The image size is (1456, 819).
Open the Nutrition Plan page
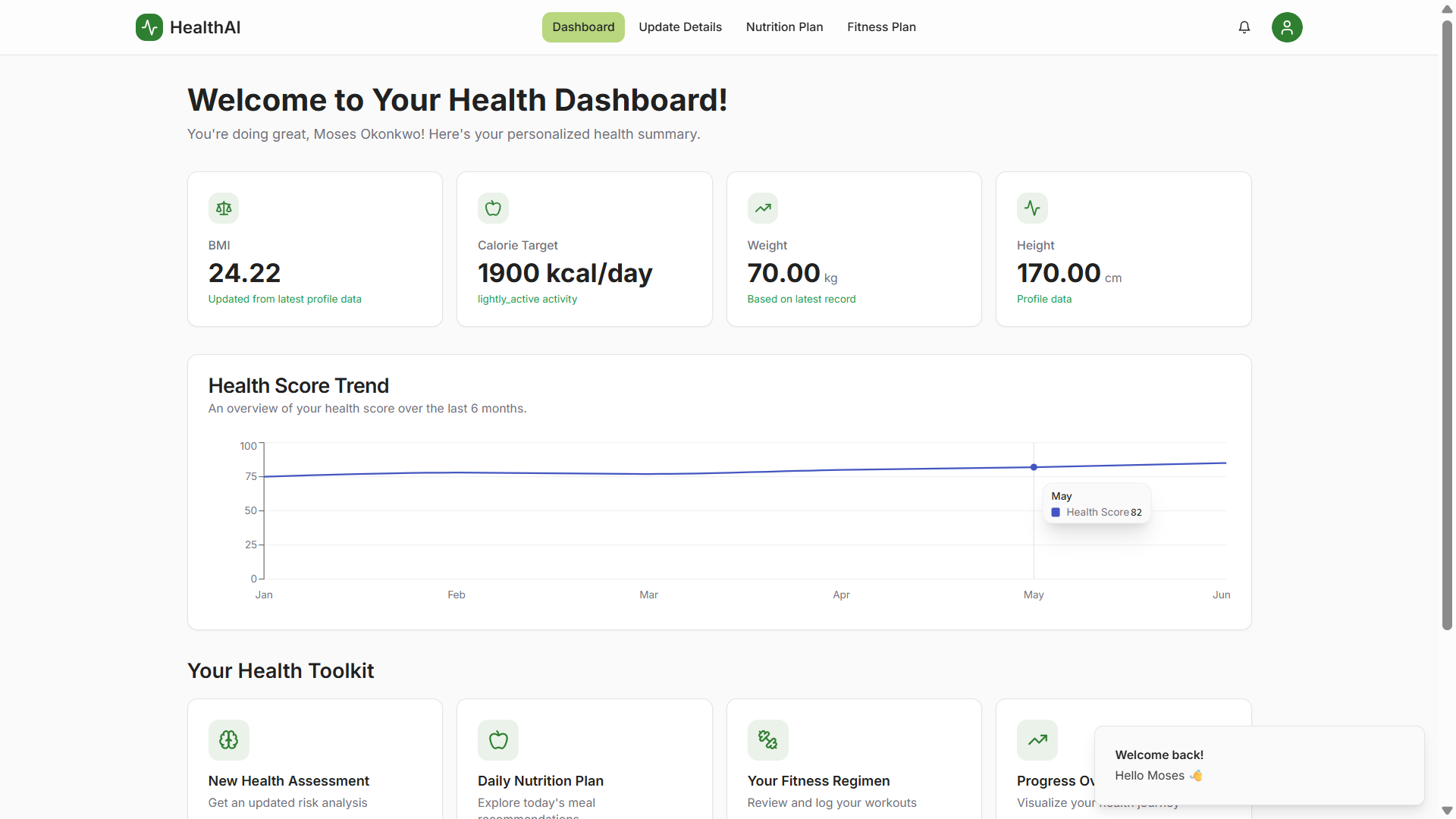tap(784, 27)
